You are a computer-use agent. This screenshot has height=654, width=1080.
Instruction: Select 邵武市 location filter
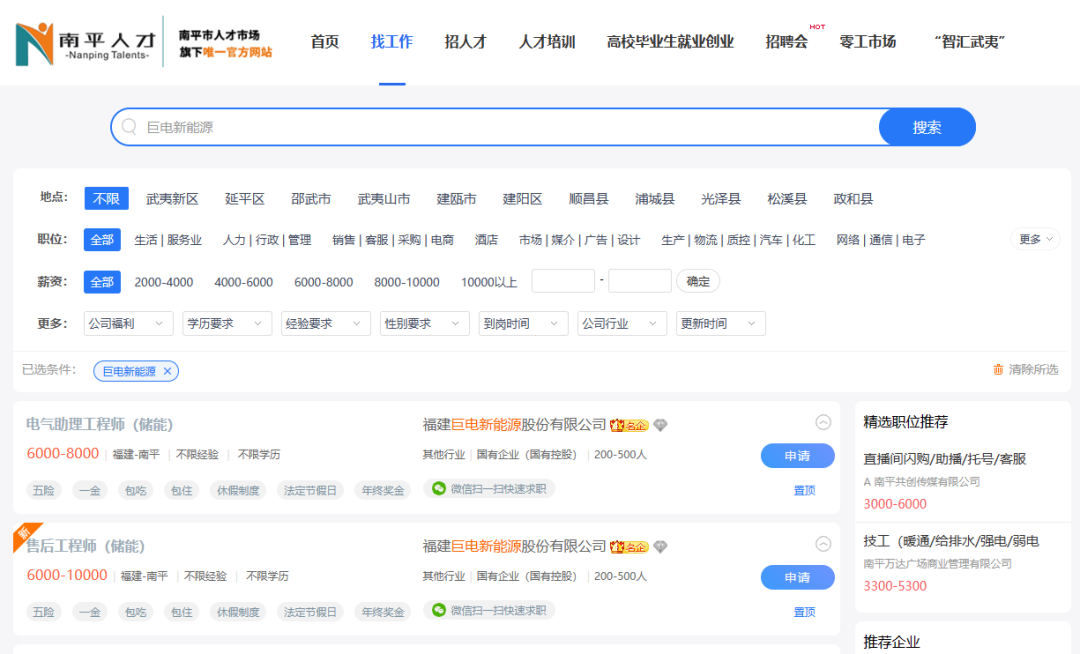(x=311, y=199)
